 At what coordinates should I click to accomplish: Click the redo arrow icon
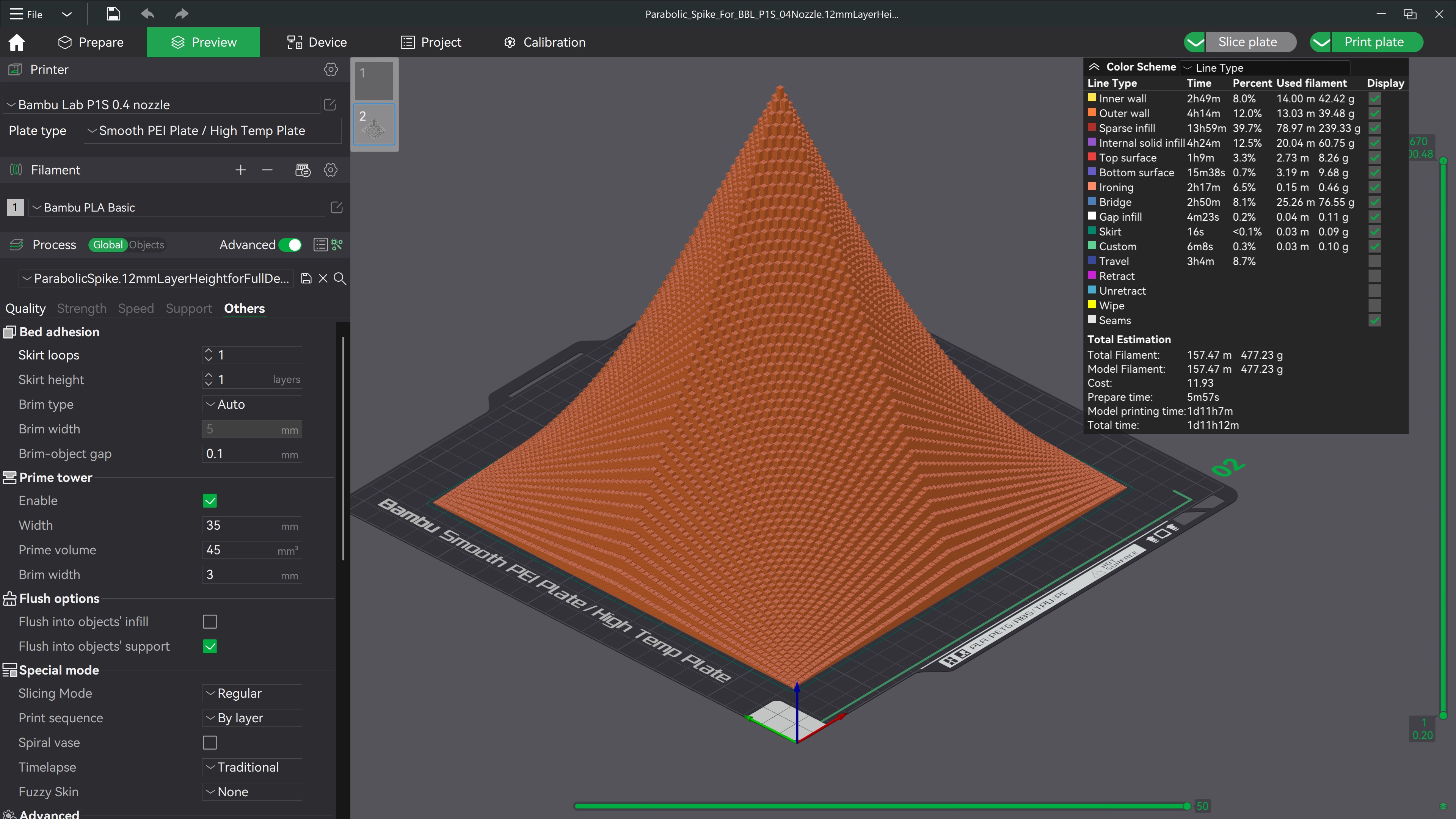point(182,14)
